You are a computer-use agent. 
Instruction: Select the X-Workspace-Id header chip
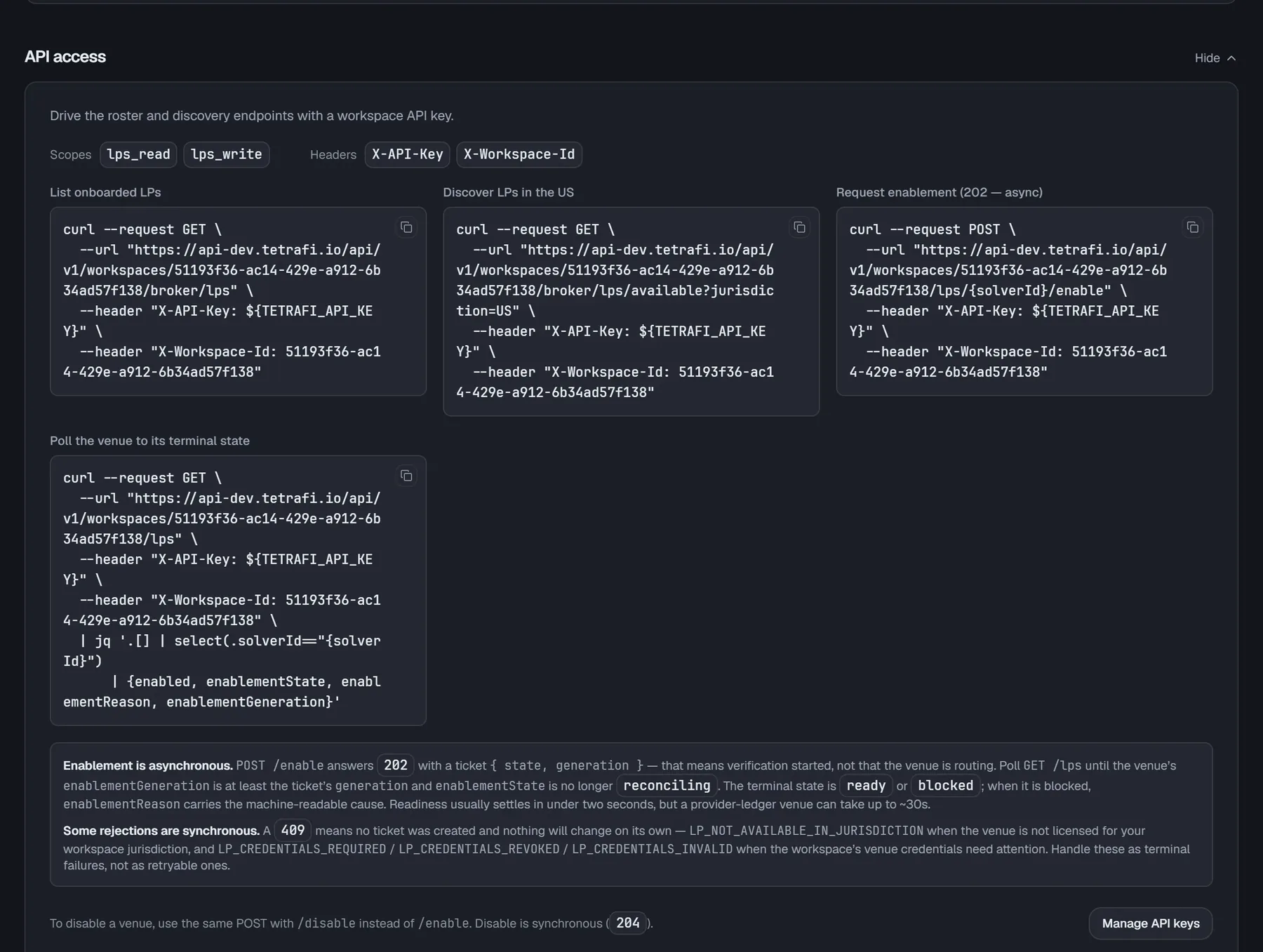pos(519,154)
